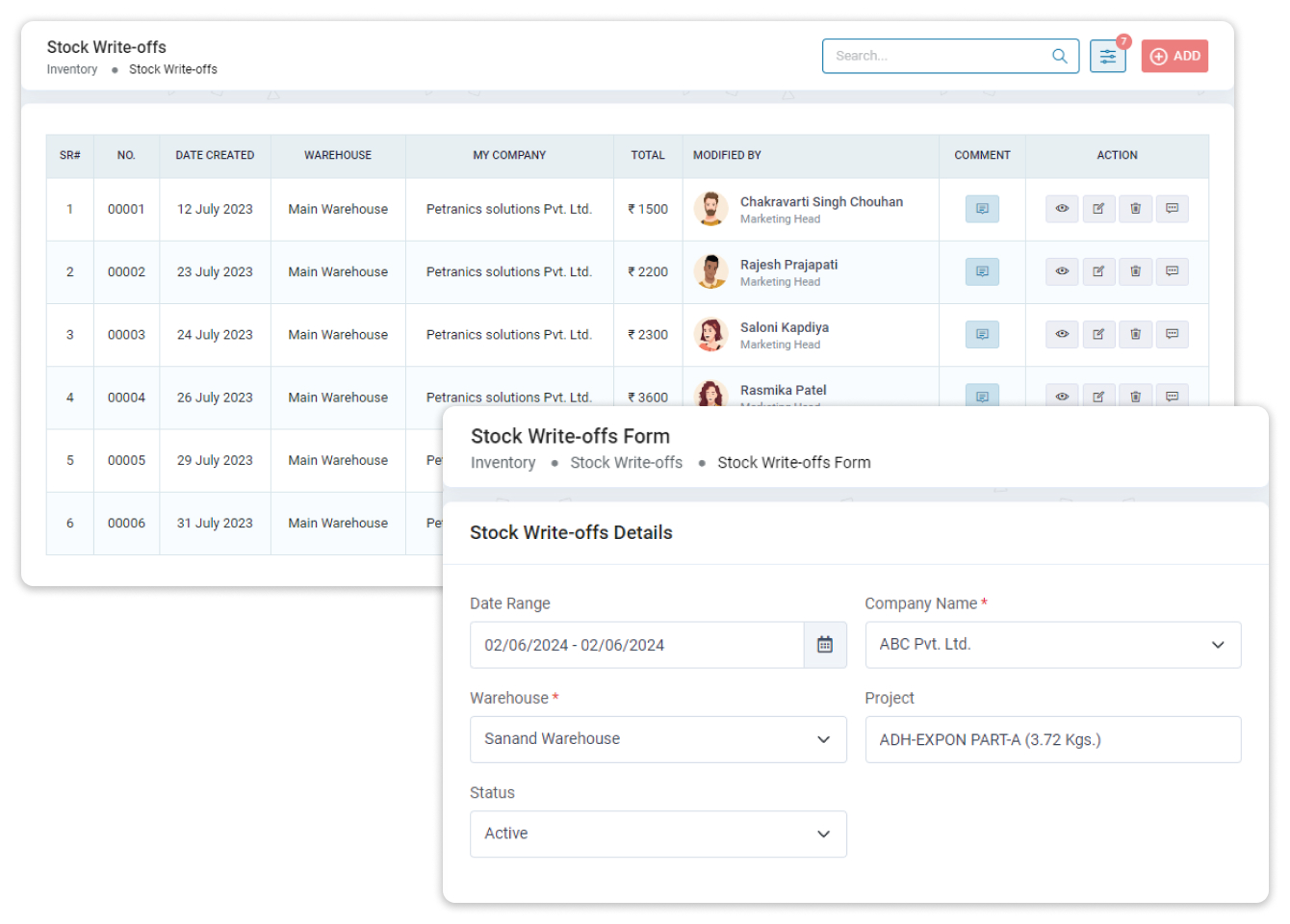View write-off 00001 with eye icon
Viewport: 1290px width, 924px height.
(x=1062, y=209)
